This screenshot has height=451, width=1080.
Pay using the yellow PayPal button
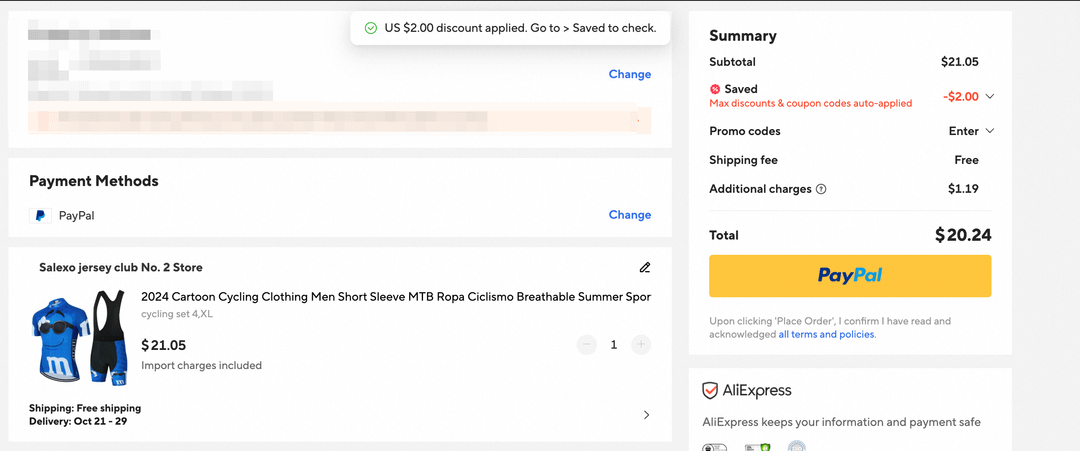pos(850,276)
